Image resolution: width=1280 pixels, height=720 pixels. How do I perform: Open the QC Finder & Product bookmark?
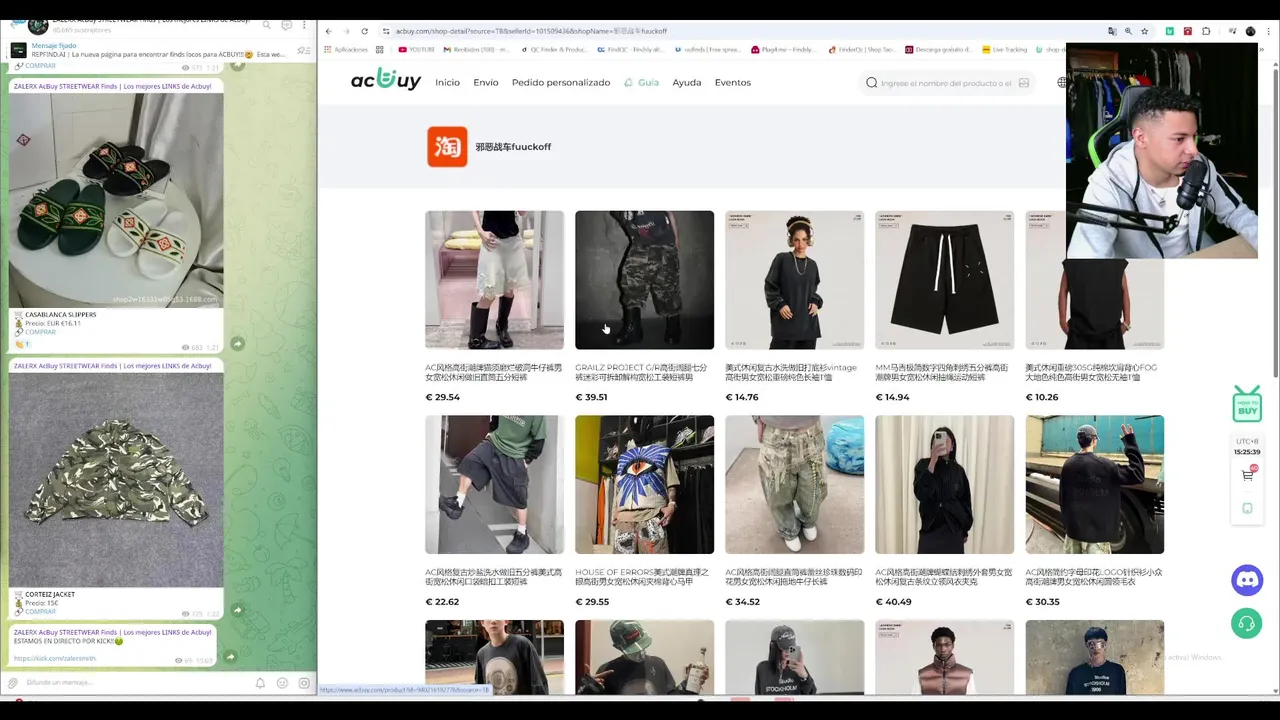554,49
